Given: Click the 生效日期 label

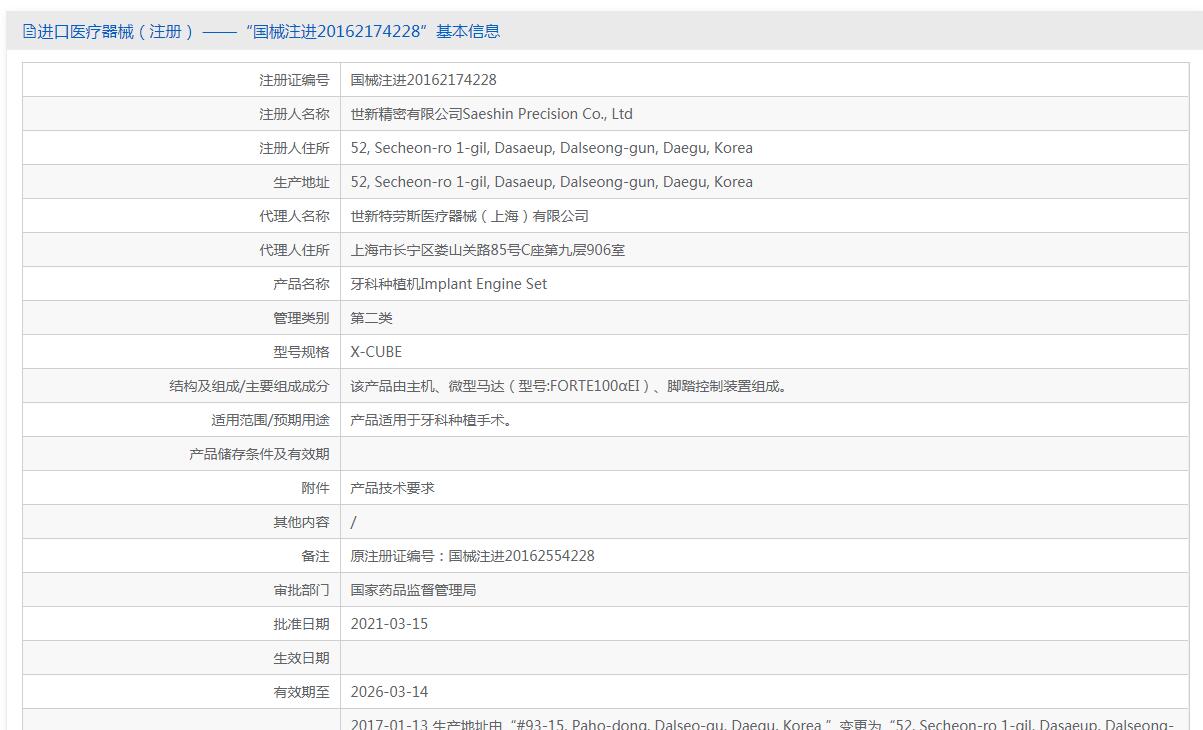Looking at the screenshot, I should (301, 658).
